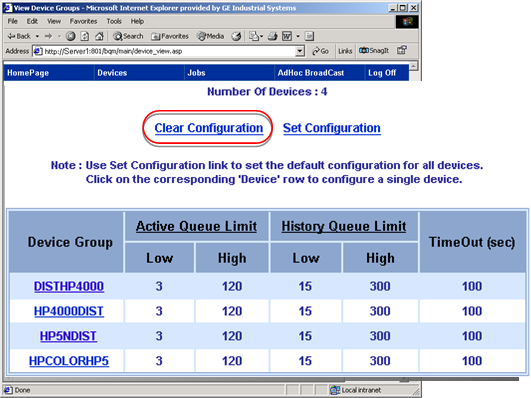Click the SnagIt window capture icon
531x398 pixels.
click(402, 50)
